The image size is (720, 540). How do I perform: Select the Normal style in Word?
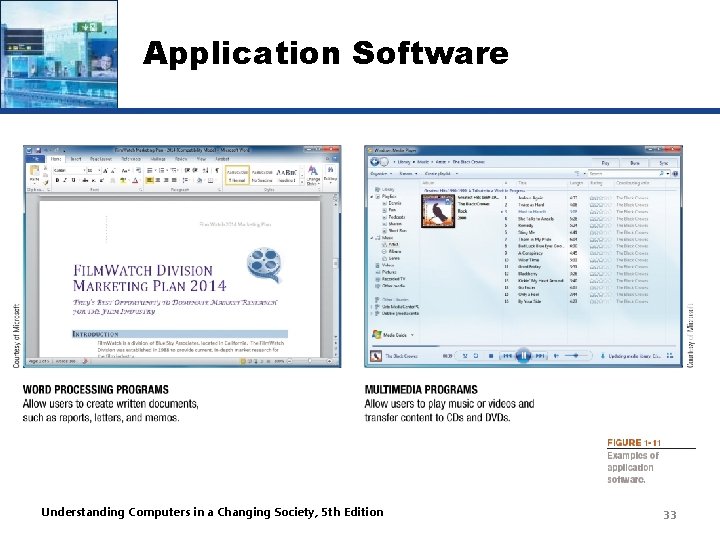(237, 175)
